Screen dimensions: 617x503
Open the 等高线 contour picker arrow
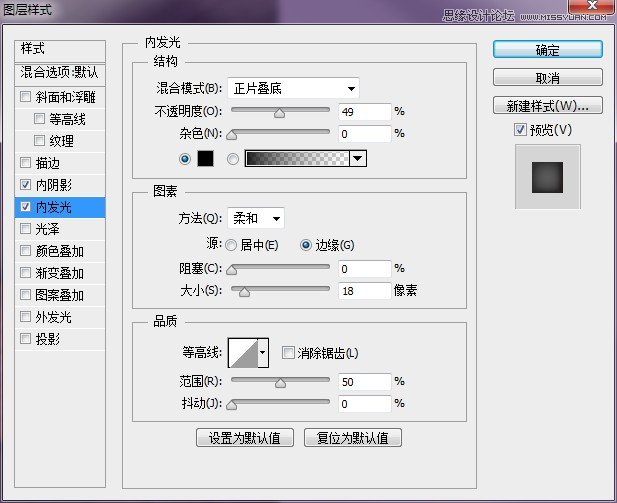(263, 353)
